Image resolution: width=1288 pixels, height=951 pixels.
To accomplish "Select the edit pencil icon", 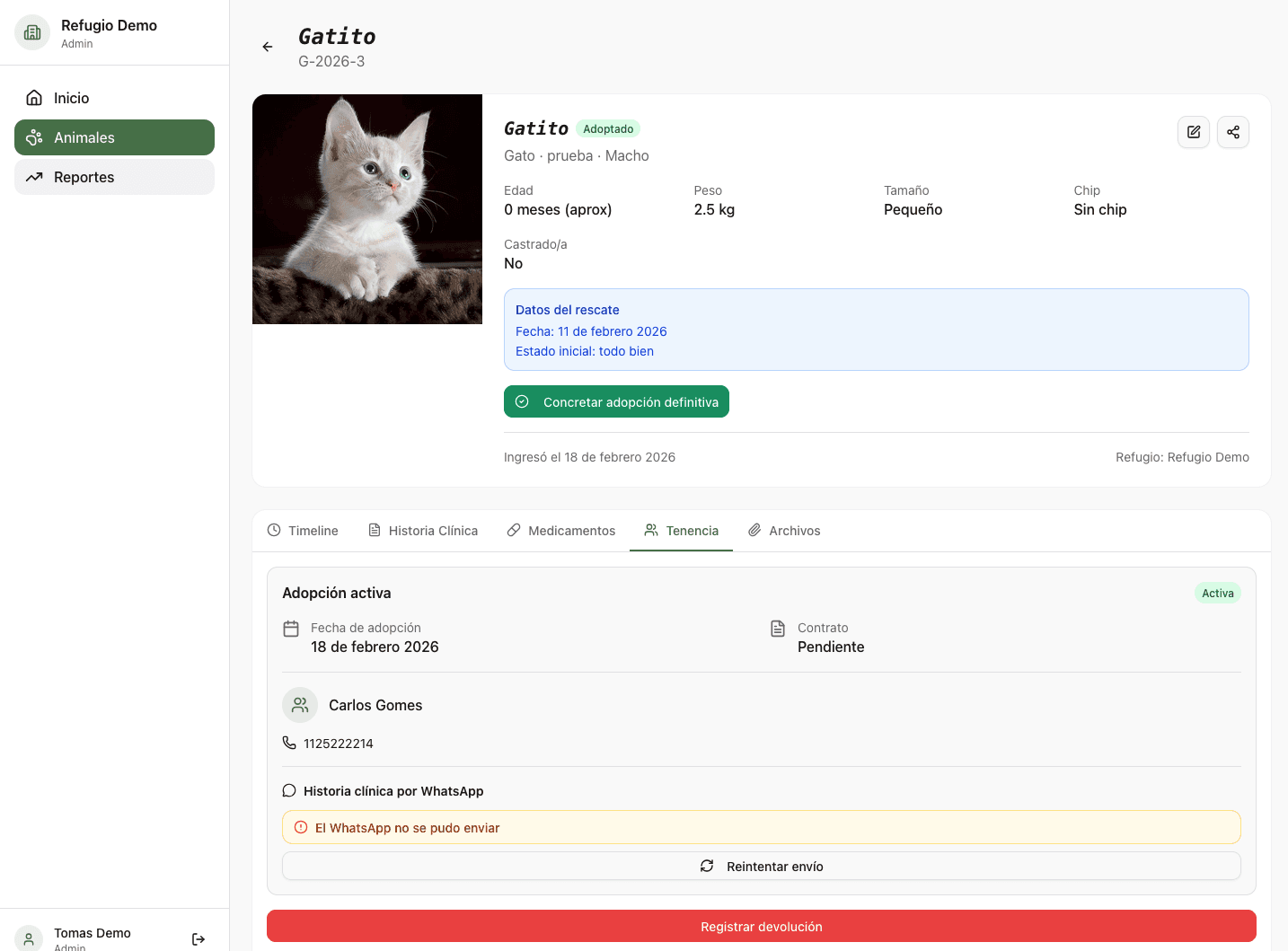I will [1193, 132].
